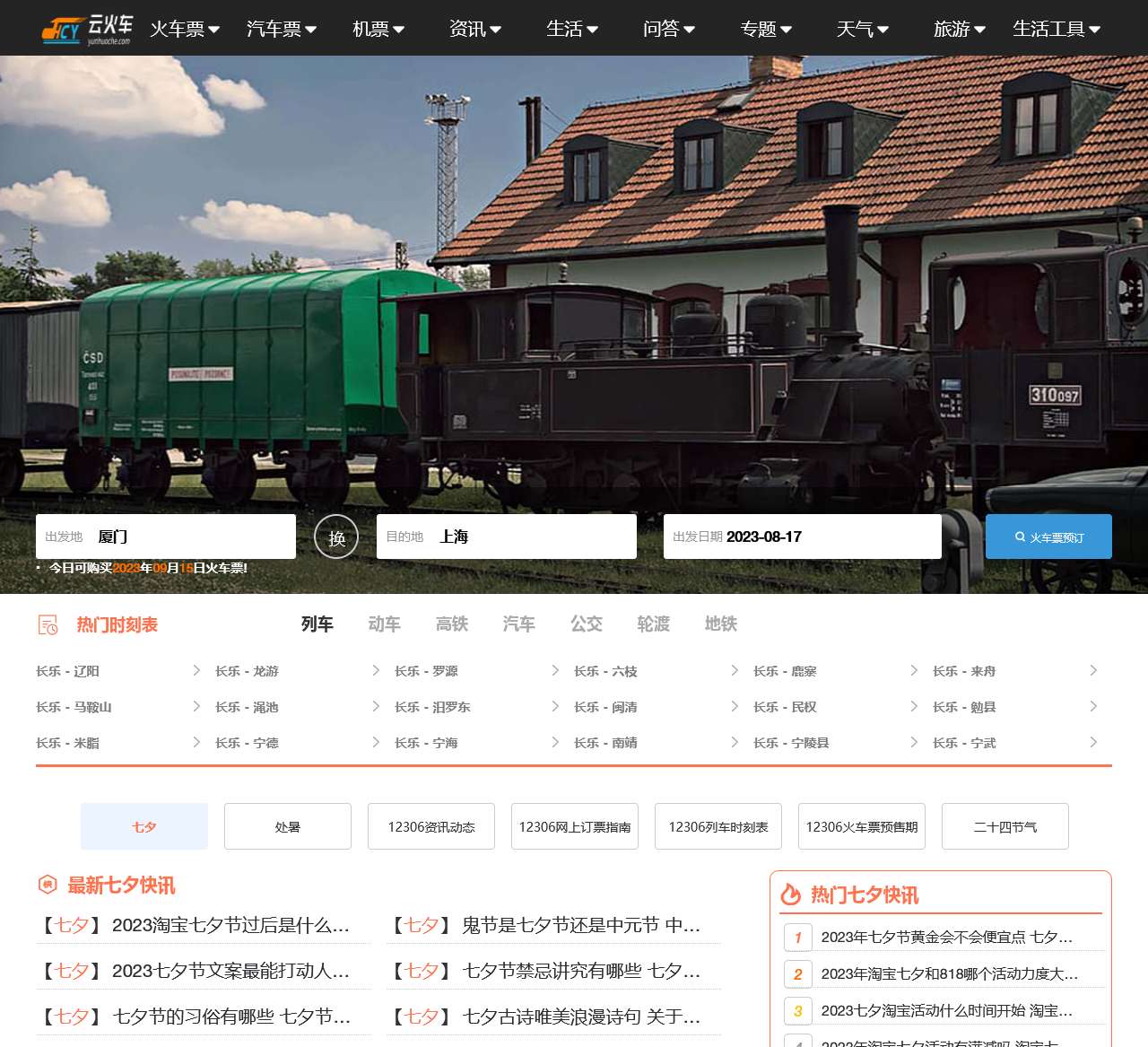
Task: Open the 12306火车票预售期 topic
Action: click(x=862, y=826)
